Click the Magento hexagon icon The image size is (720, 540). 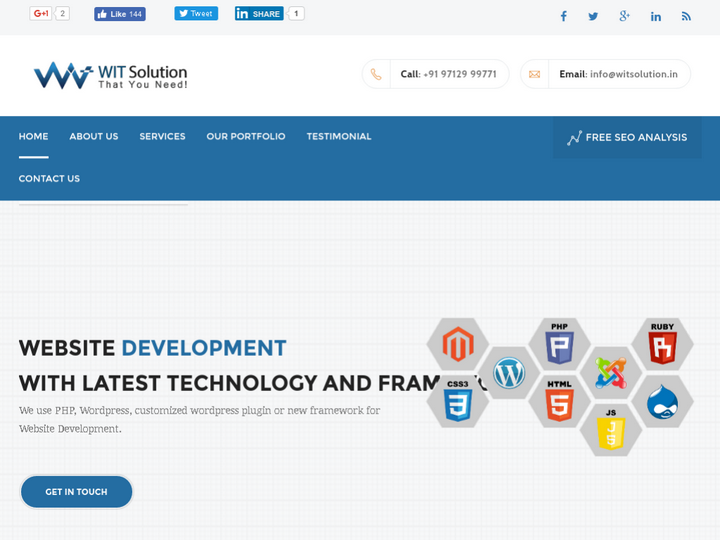(x=457, y=344)
